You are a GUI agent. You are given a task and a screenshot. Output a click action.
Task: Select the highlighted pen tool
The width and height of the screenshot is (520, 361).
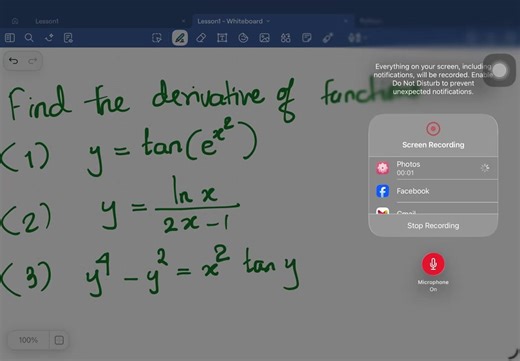(x=180, y=38)
